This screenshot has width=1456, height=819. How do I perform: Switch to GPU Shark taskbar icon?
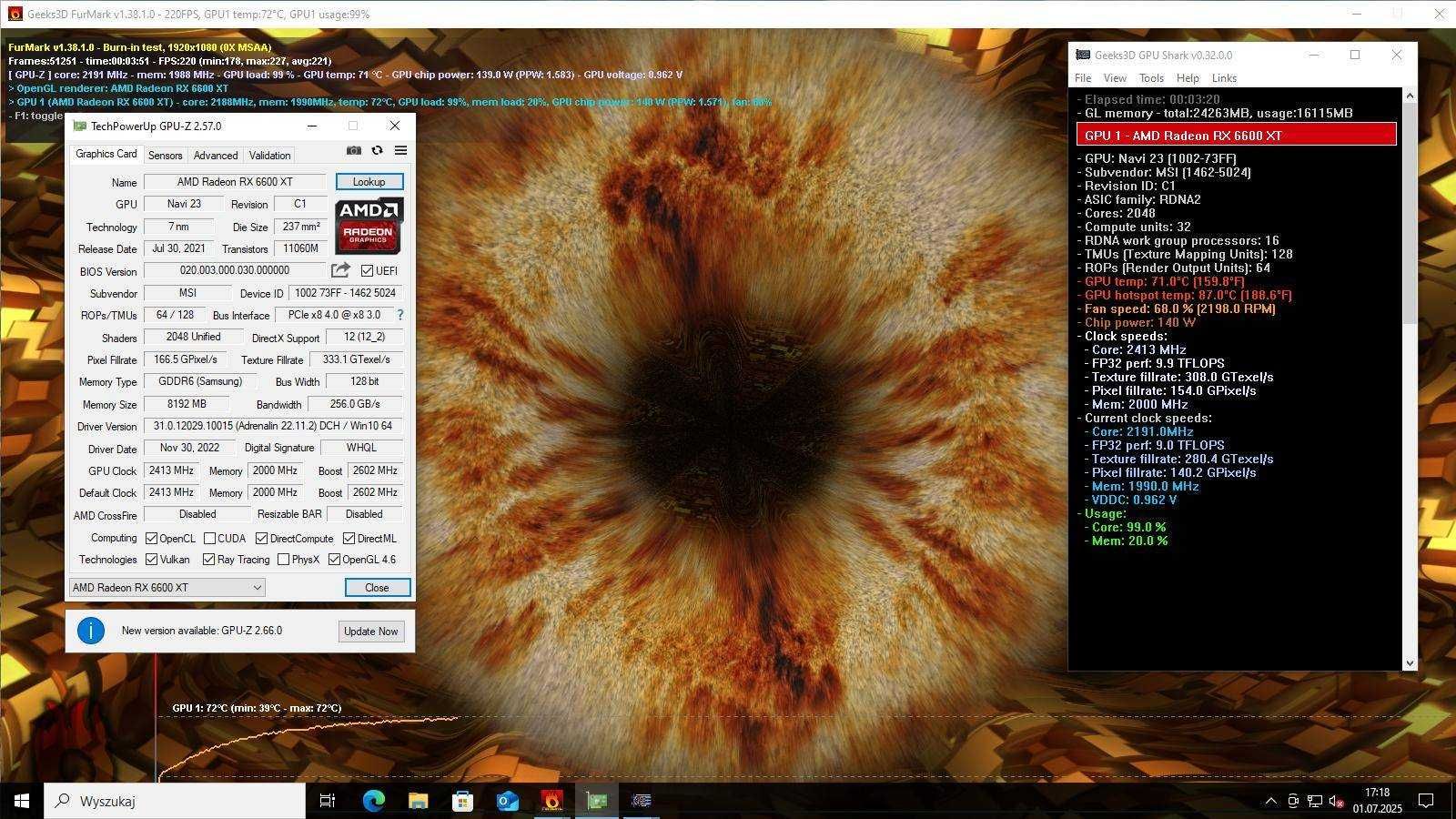tap(641, 801)
